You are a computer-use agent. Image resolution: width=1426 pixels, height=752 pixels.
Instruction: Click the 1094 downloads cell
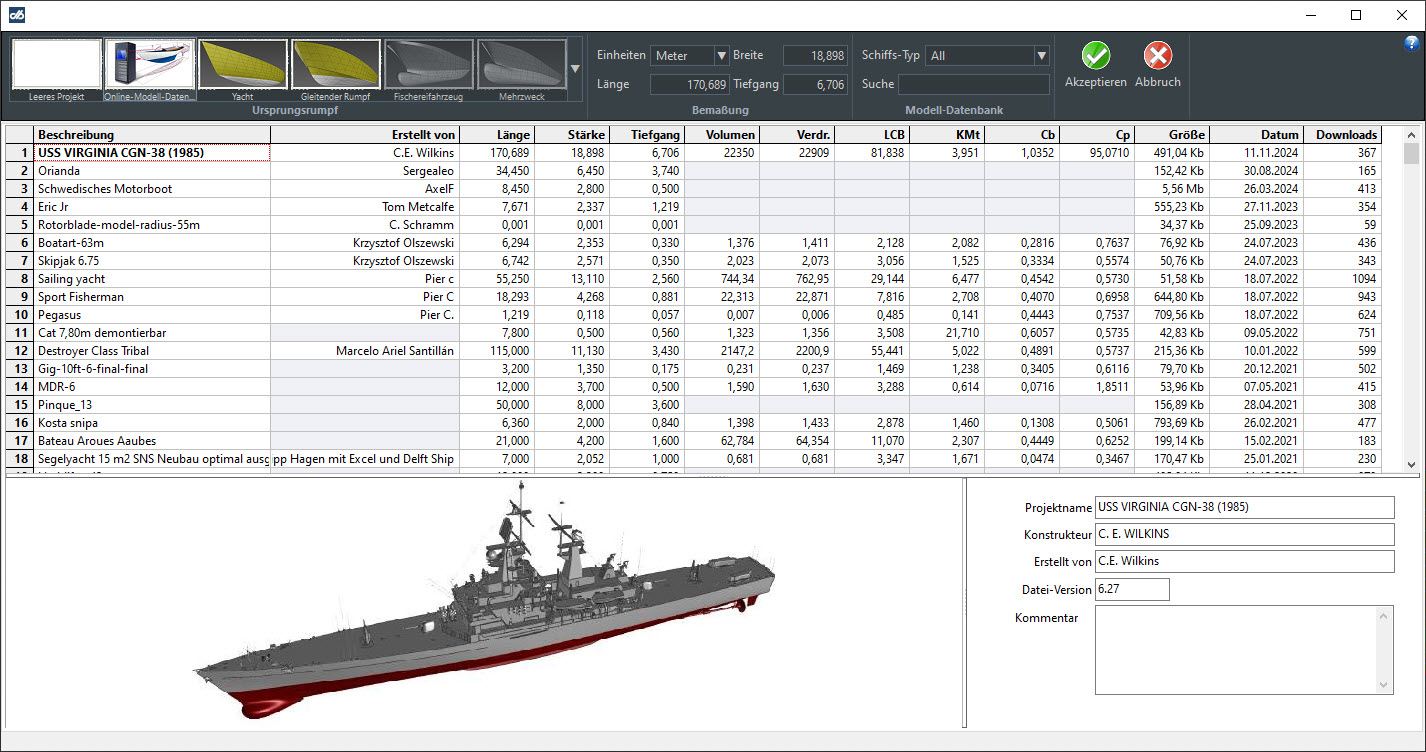pos(1343,279)
